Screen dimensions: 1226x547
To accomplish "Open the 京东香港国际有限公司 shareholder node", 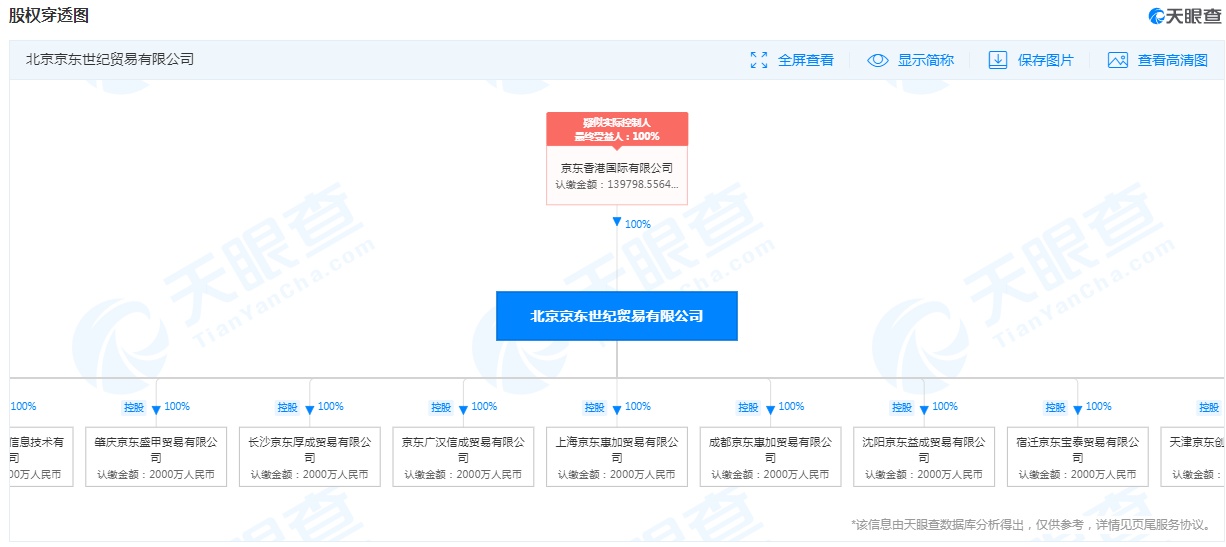I will point(616,175).
